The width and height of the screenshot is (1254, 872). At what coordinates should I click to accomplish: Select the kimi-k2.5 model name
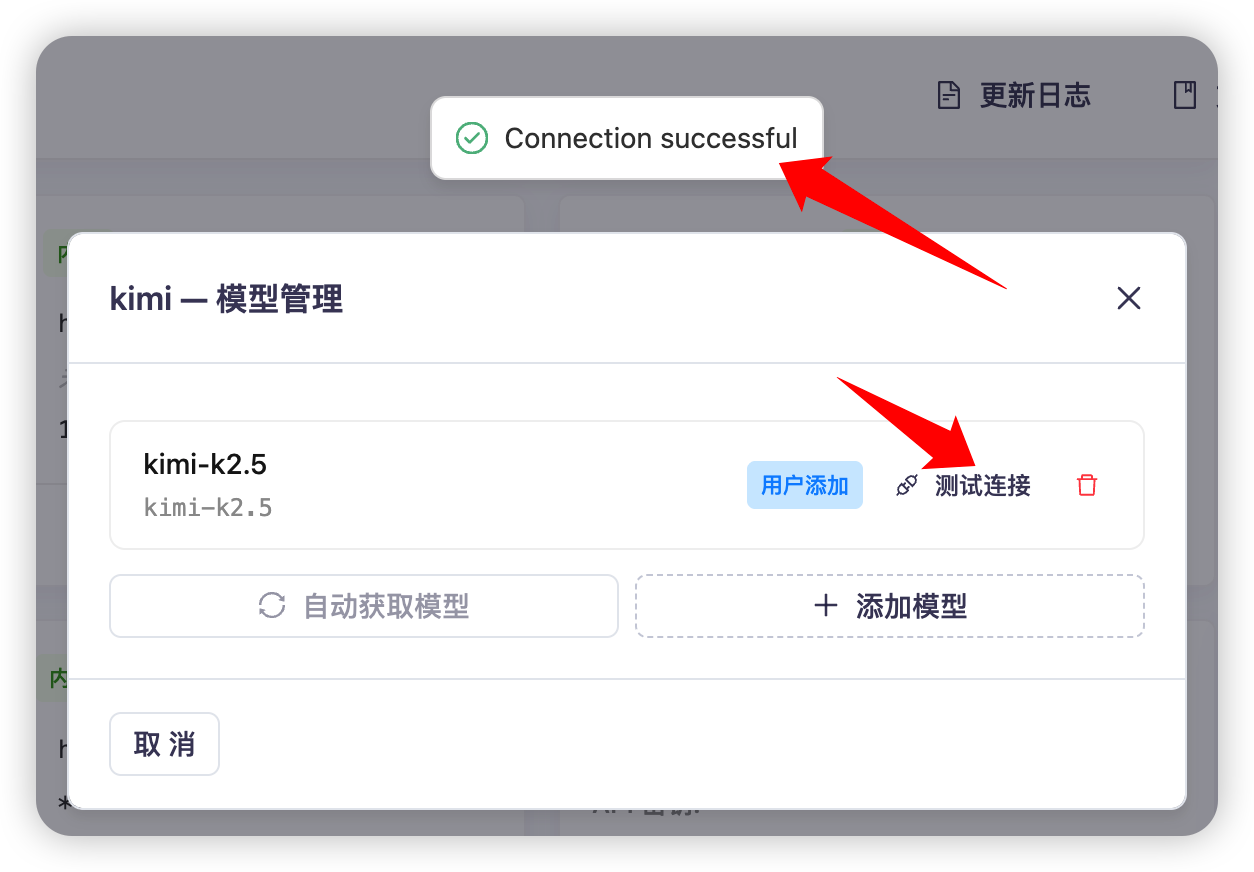point(205,464)
